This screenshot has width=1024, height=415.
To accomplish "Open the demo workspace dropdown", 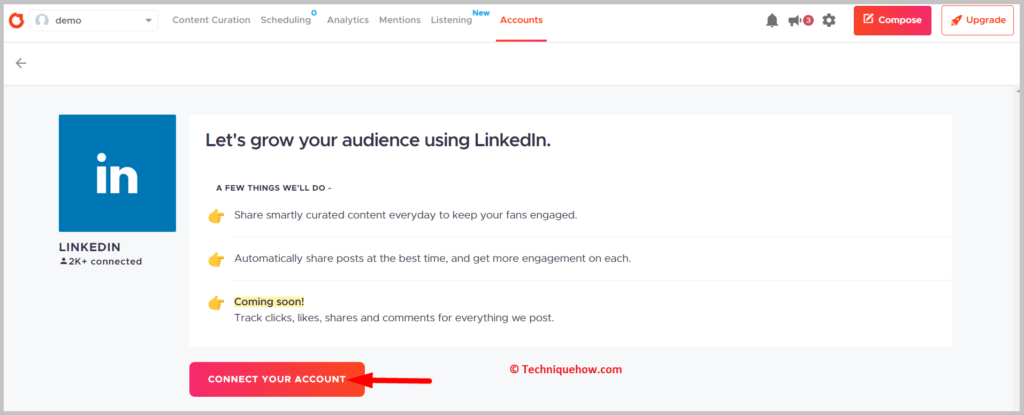I will [93, 20].
